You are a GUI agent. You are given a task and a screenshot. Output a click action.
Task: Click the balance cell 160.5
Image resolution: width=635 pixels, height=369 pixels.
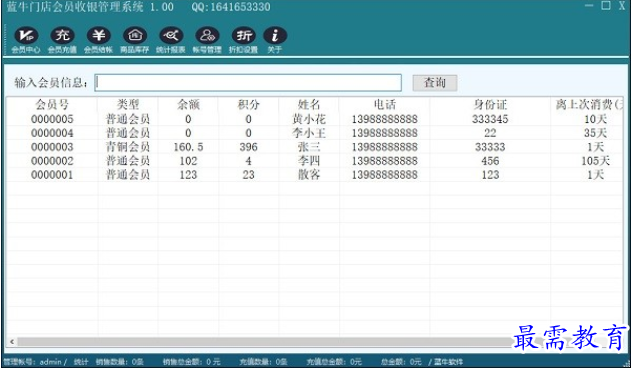click(188, 147)
